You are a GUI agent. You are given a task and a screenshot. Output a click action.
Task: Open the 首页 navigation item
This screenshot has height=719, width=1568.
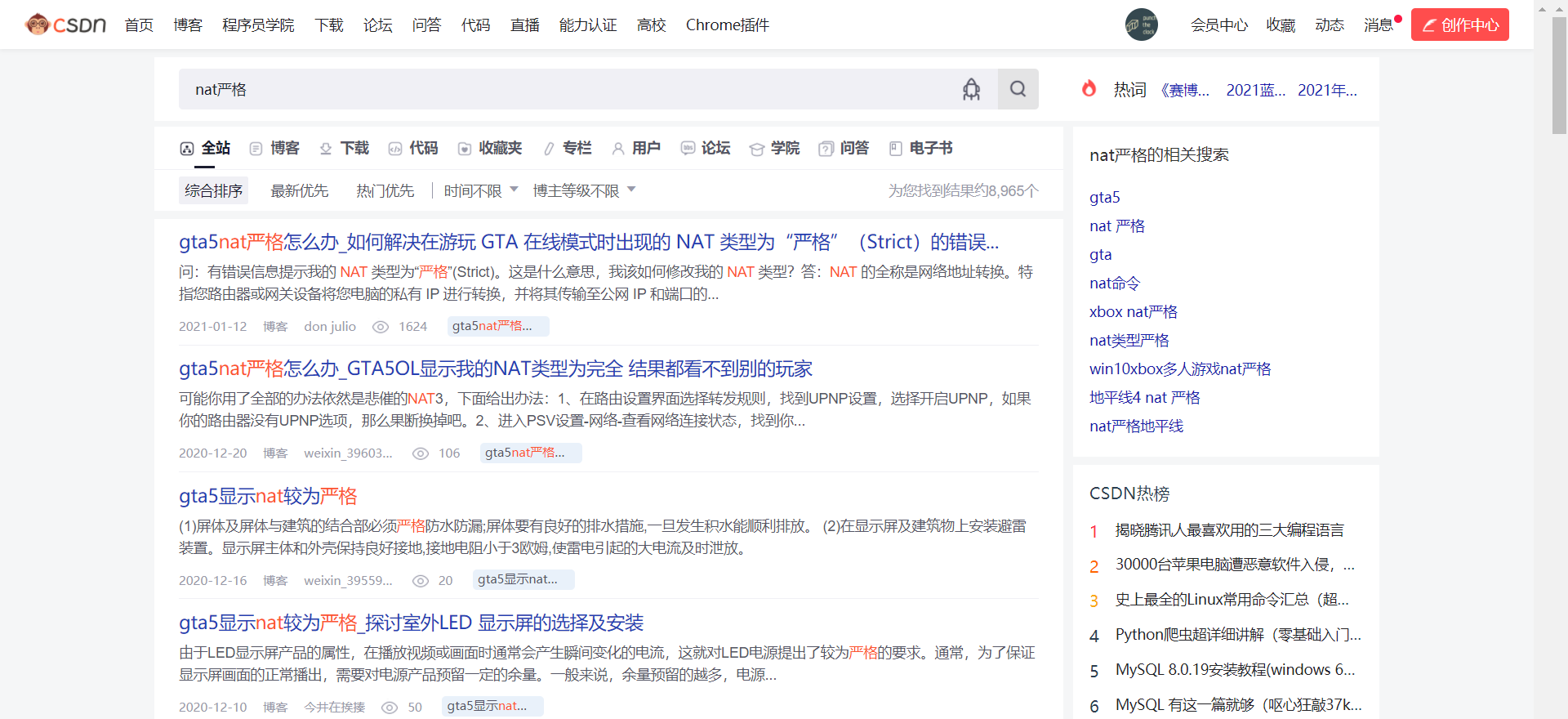pyautogui.click(x=139, y=25)
